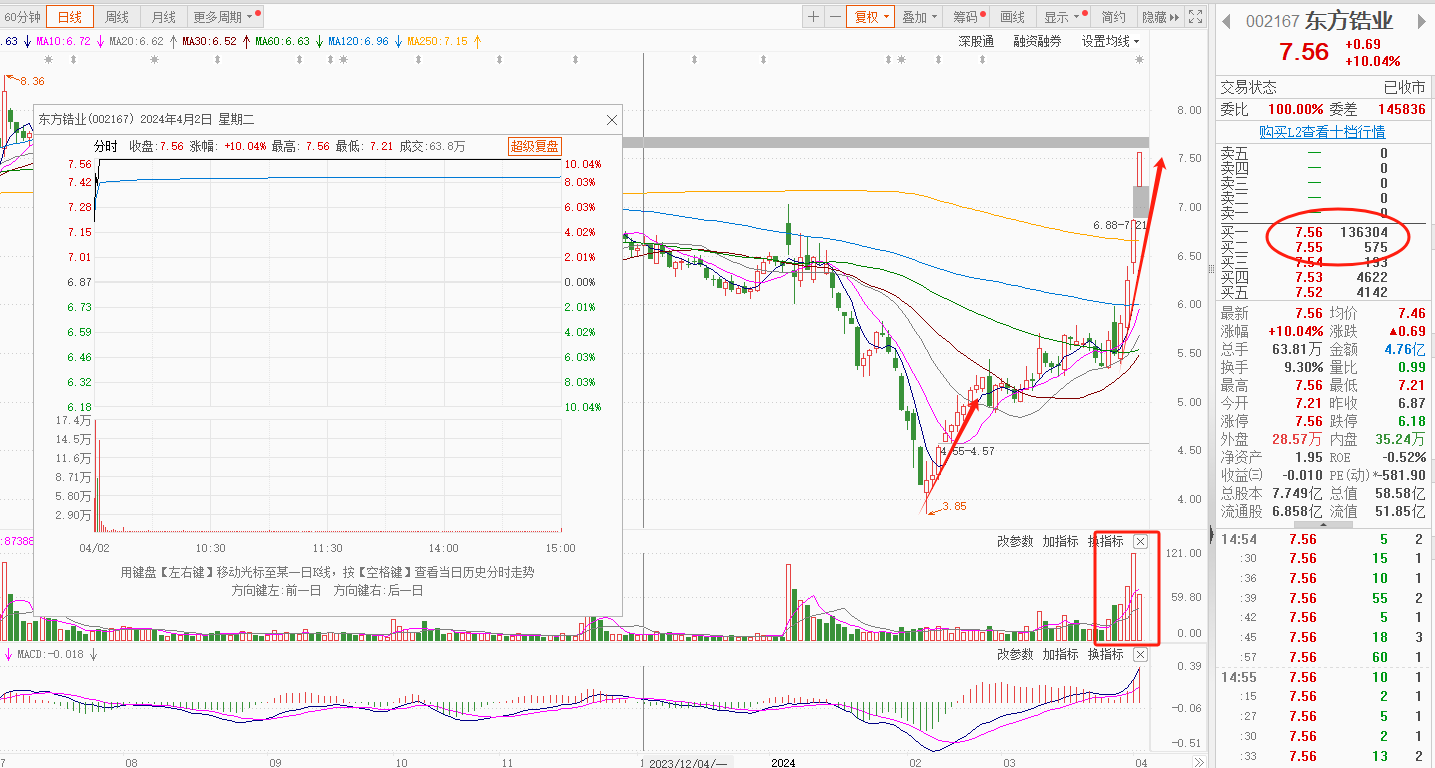Click the 14:55 tick trade row
The image size is (1435, 768).
tap(1322, 677)
